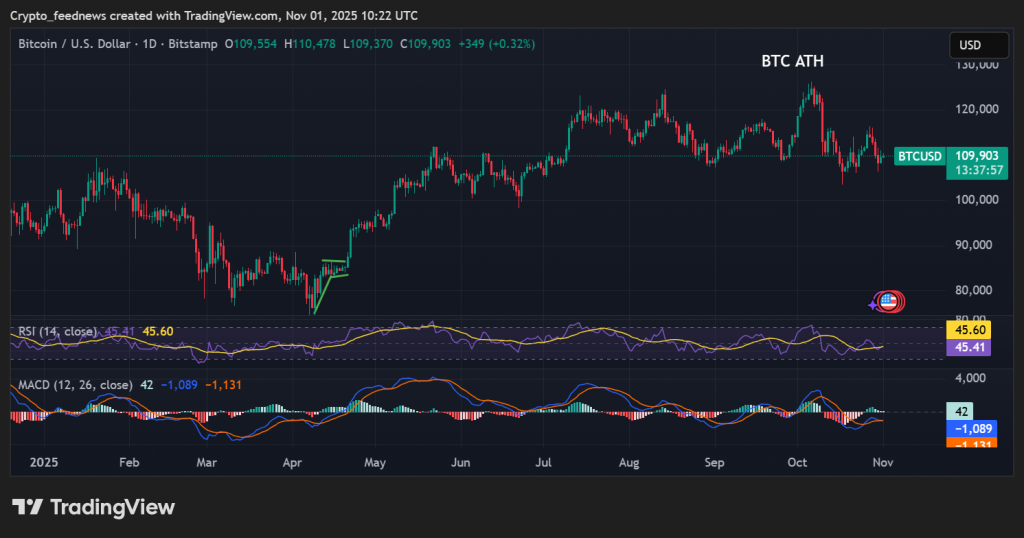1024x538 pixels.
Task: Click the Jun time axis label
Action: tap(460, 462)
